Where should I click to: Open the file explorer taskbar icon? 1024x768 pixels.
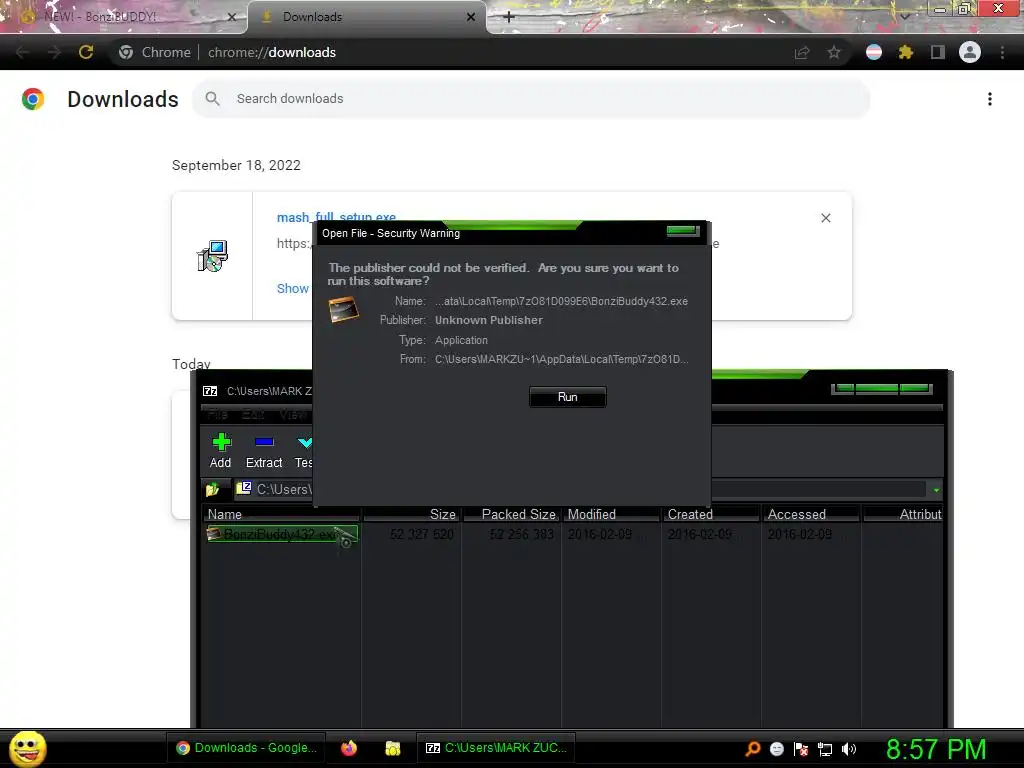(x=392, y=748)
